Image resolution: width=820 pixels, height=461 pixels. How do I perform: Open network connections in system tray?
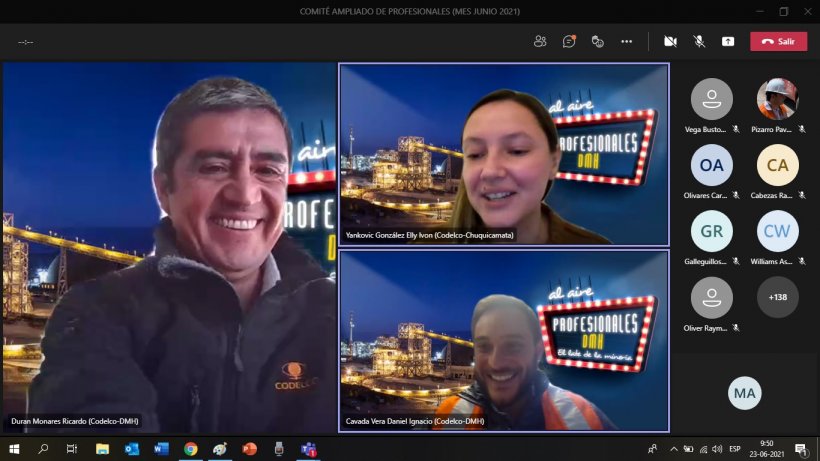pyautogui.click(x=703, y=449)
